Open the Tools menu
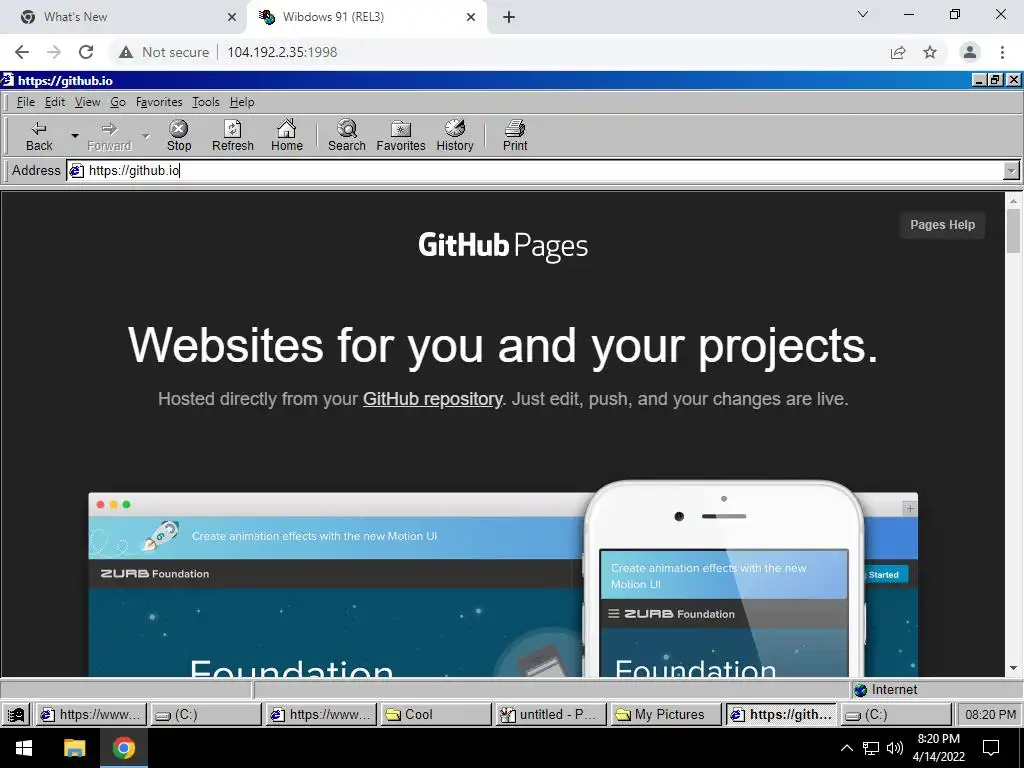 [206, 102]
